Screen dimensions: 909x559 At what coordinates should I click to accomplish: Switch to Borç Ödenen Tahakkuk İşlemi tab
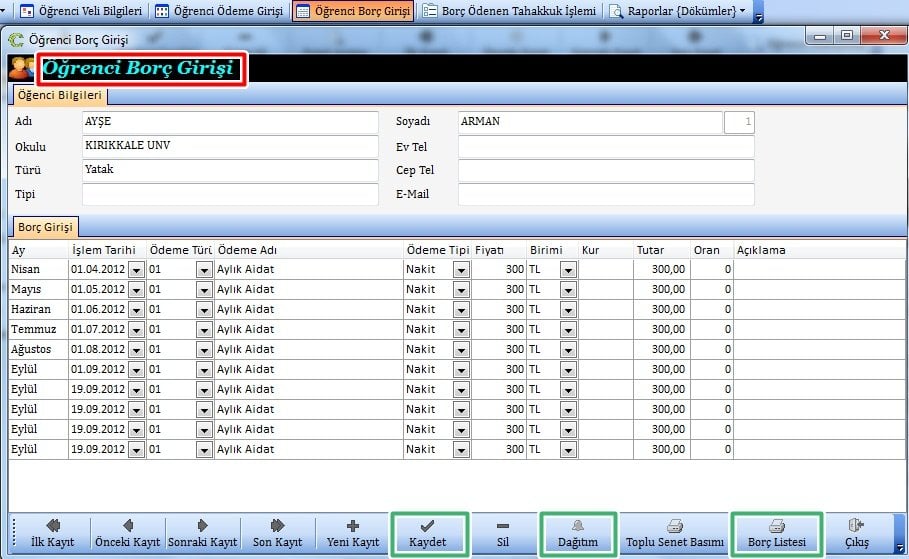pos(510,12)
